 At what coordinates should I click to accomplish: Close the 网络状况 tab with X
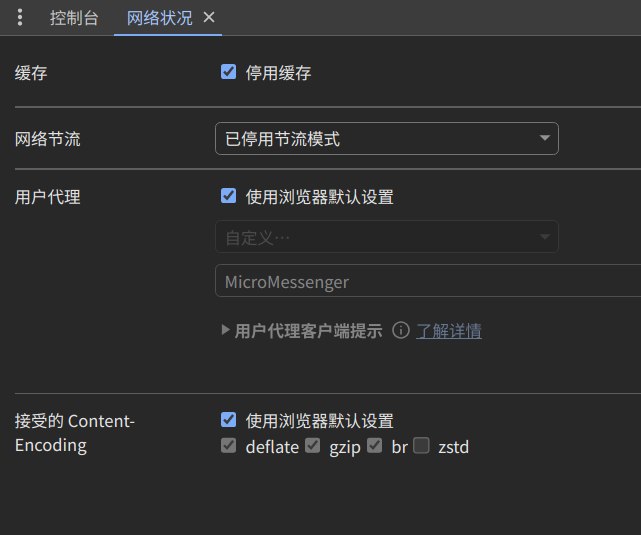pyautogui.click(x=208, y=18)
